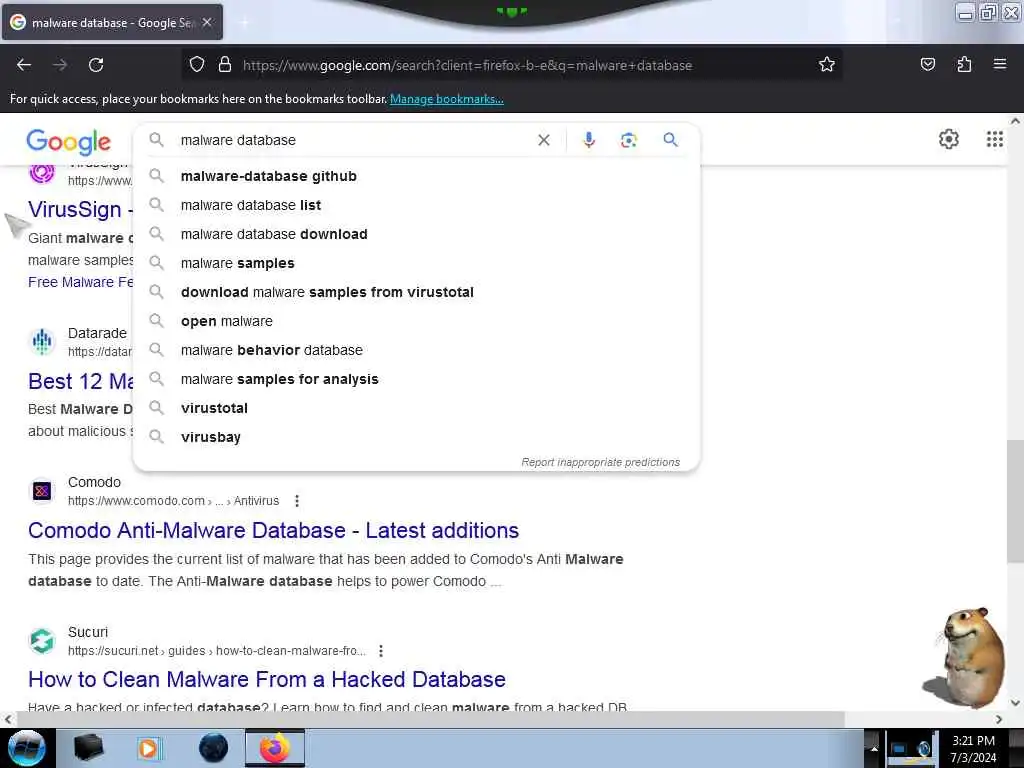Click the Datarade site favicon

pyautogui.click(x=42, y=342)
